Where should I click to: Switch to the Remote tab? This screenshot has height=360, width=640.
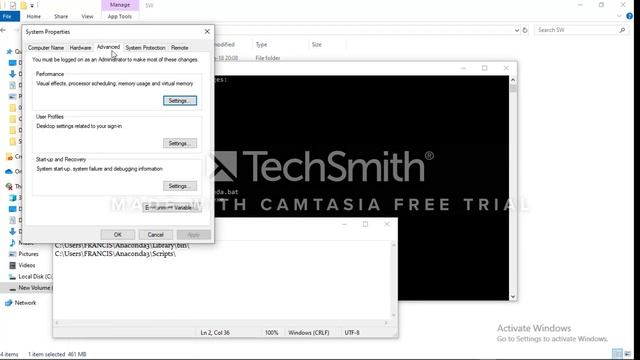[x=180, y=48]
